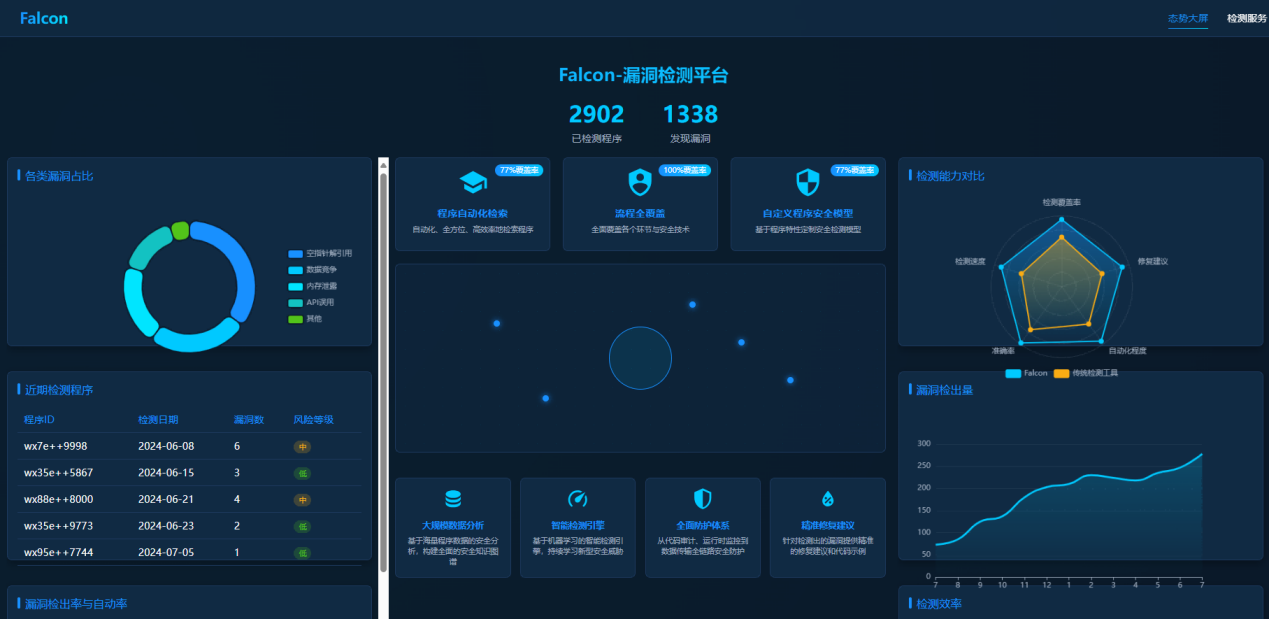Toggle the Falcon series in the radar legend
The image size is (1269, 619).
[x=1027, y=373]
